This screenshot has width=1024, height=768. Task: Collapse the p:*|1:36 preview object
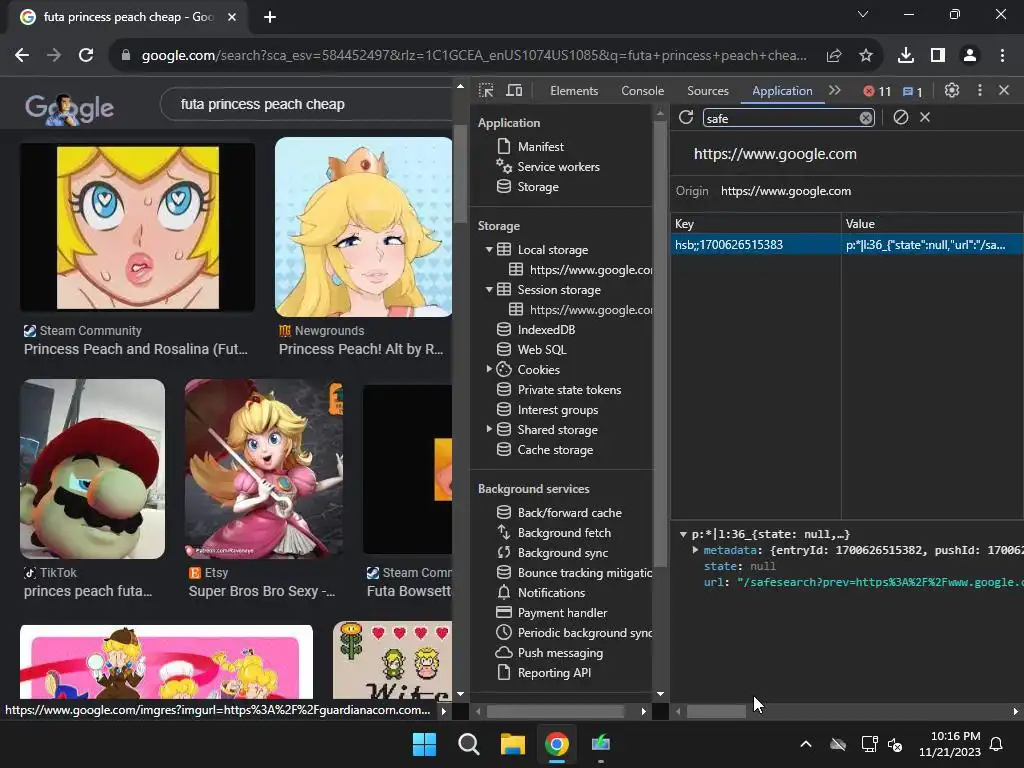(x=683, y=534)
